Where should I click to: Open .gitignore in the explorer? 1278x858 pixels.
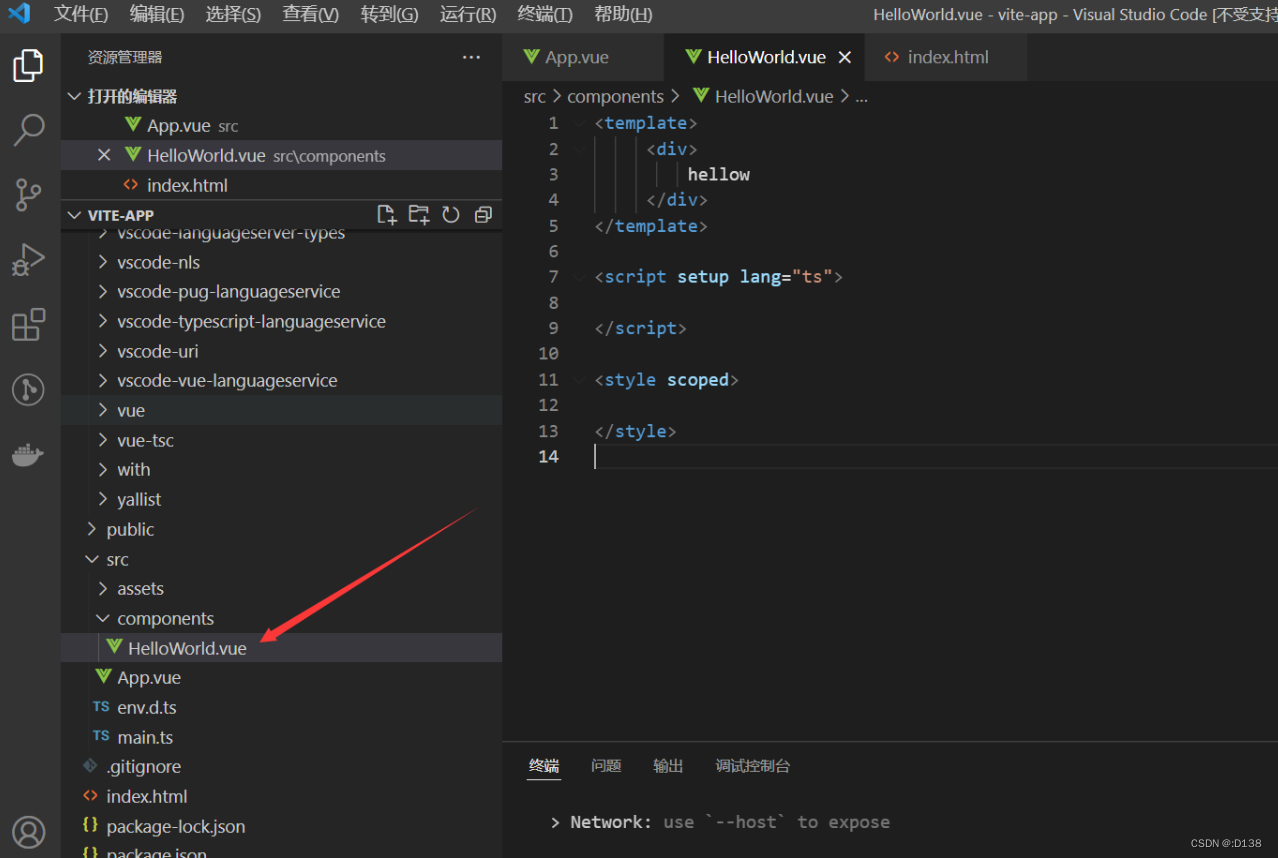281,766
